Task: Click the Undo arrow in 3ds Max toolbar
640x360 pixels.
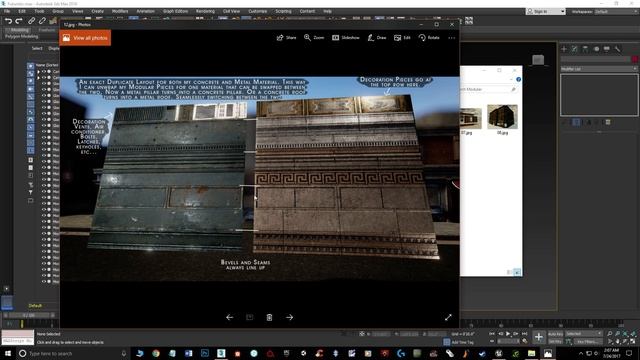Action: click(8, 21)
